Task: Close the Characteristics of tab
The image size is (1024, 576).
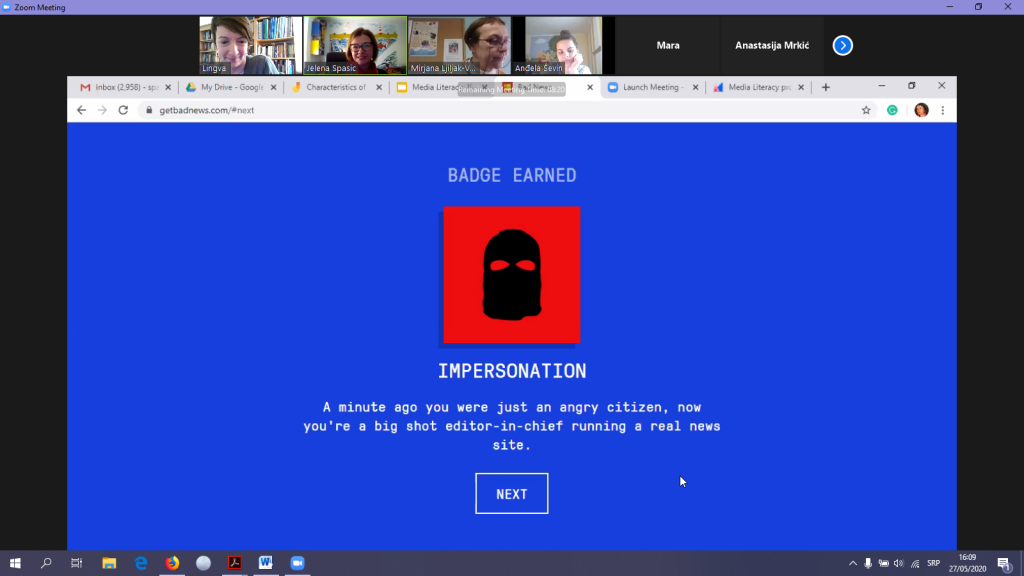Action: point(379,87)
